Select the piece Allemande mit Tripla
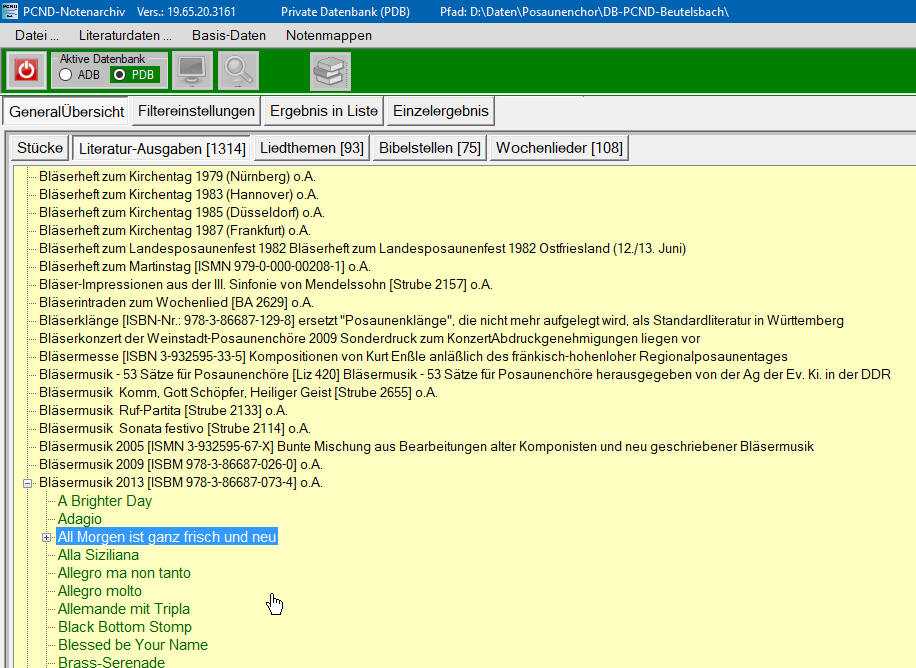Image resolution: width=916 pixels, height=668 pixels. tap(123, 610)
